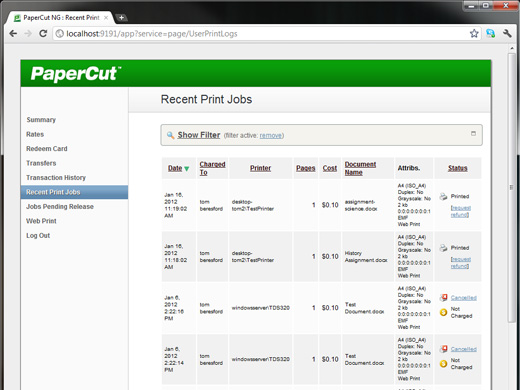Click the blue extension icon in toolbar
Viewport: 520px width, 390px height.
(x=491, y=33)
